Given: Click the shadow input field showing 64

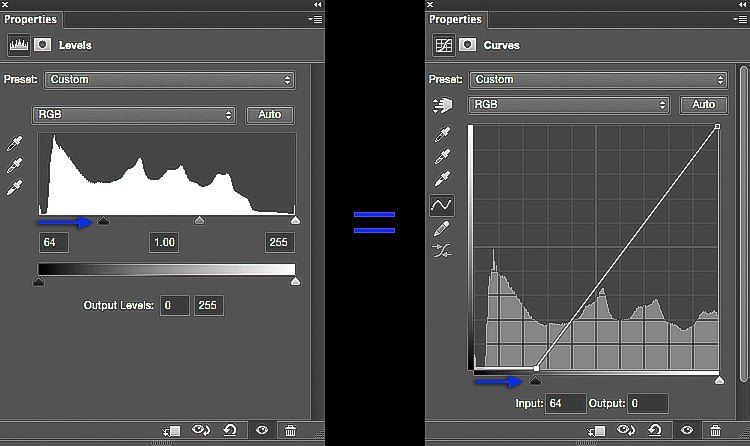Looking at the screenshot, I should (54, 243).
